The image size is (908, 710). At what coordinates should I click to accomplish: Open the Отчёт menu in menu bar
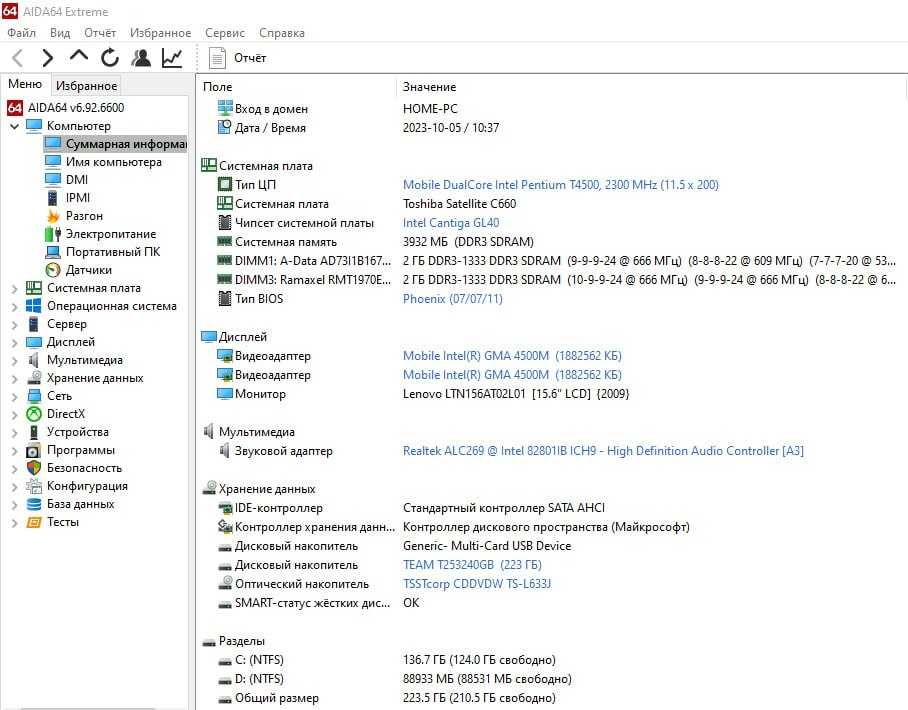[x=100, y=33]
